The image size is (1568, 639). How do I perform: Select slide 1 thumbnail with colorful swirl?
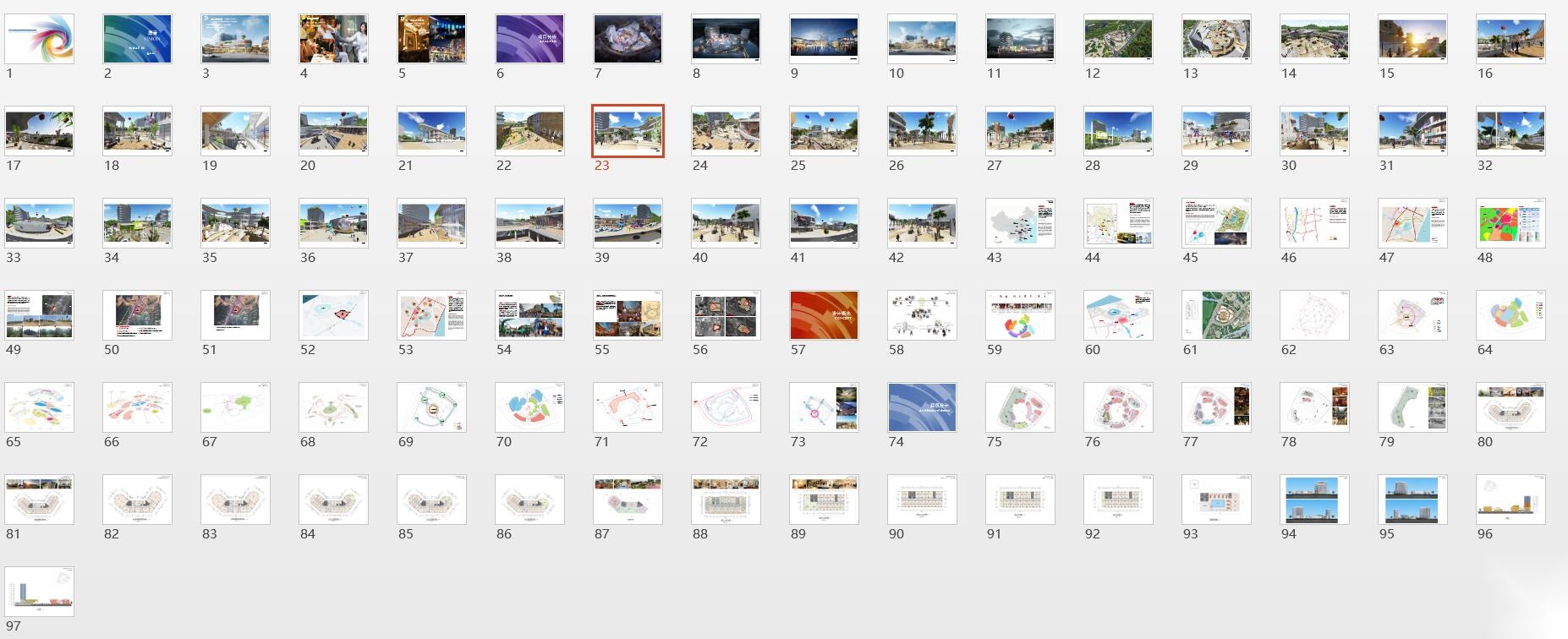click(39, 39)
